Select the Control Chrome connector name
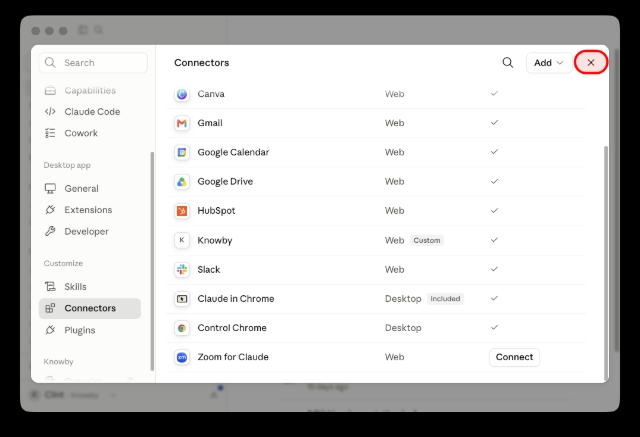The height and width of the screenshot is (437, 640). (x=232, y=328)
